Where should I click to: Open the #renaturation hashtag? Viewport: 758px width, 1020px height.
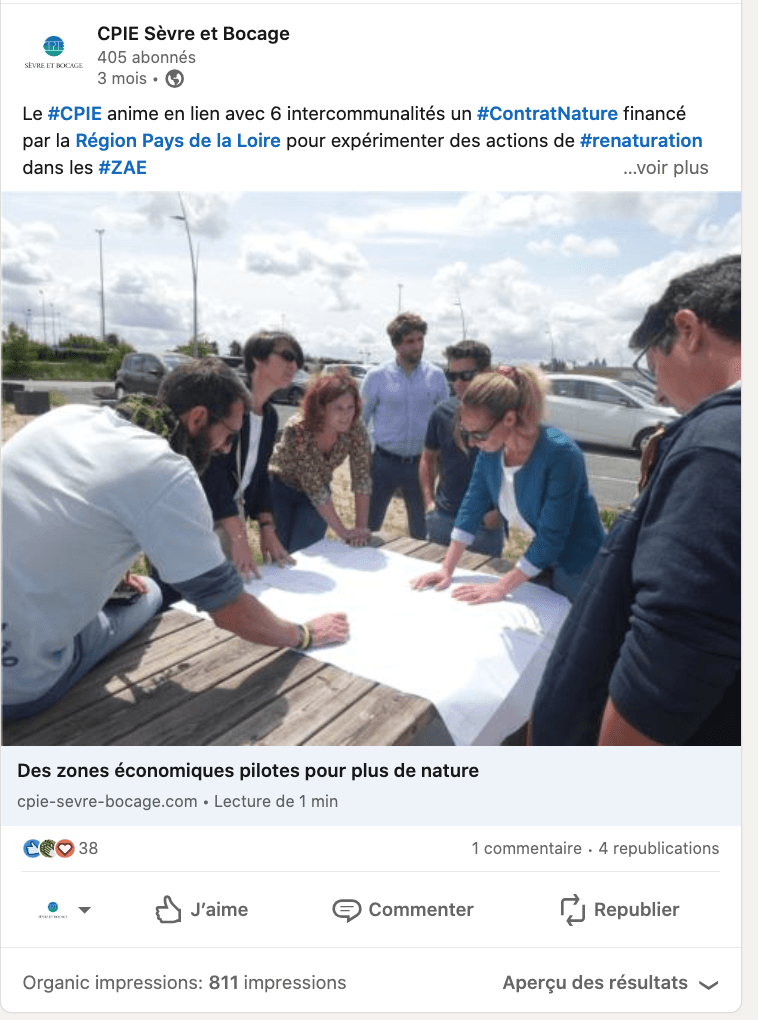pyautogui.click(x=641, y=141)
